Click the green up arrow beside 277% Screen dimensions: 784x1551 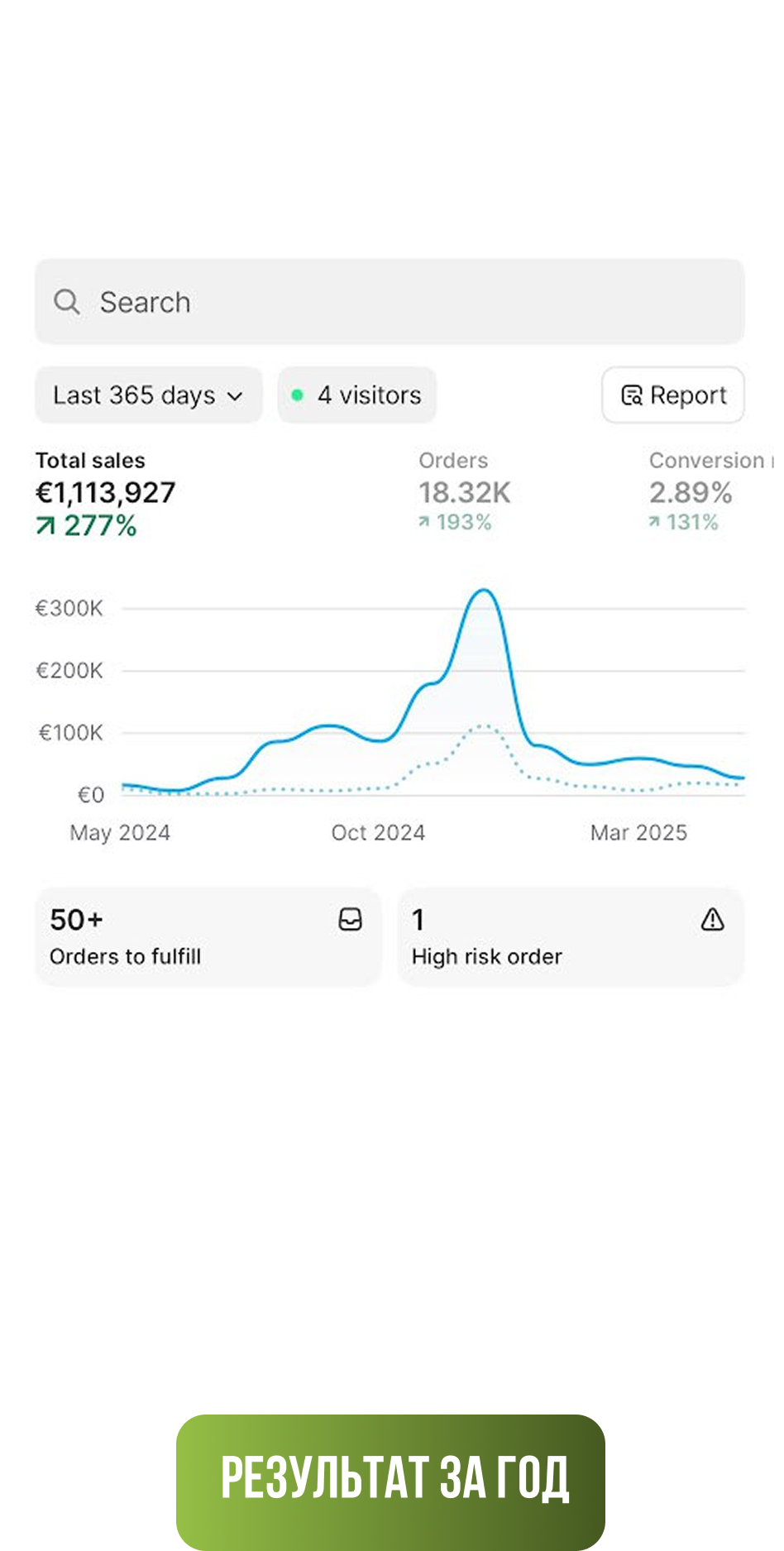(x=45, y=525)
